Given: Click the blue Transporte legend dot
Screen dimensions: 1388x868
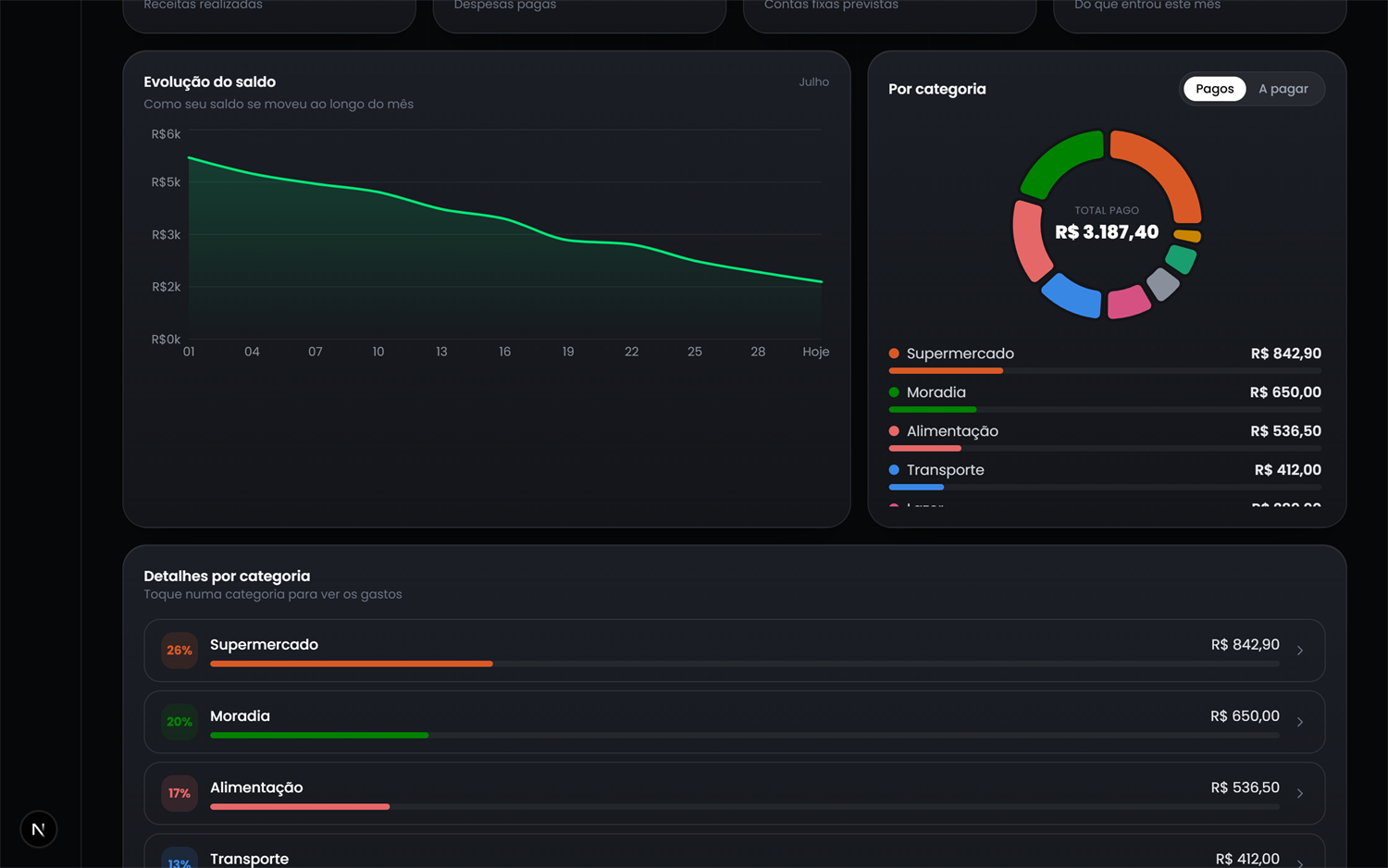Looking at the screenshot, I should [x=894, y=470].
